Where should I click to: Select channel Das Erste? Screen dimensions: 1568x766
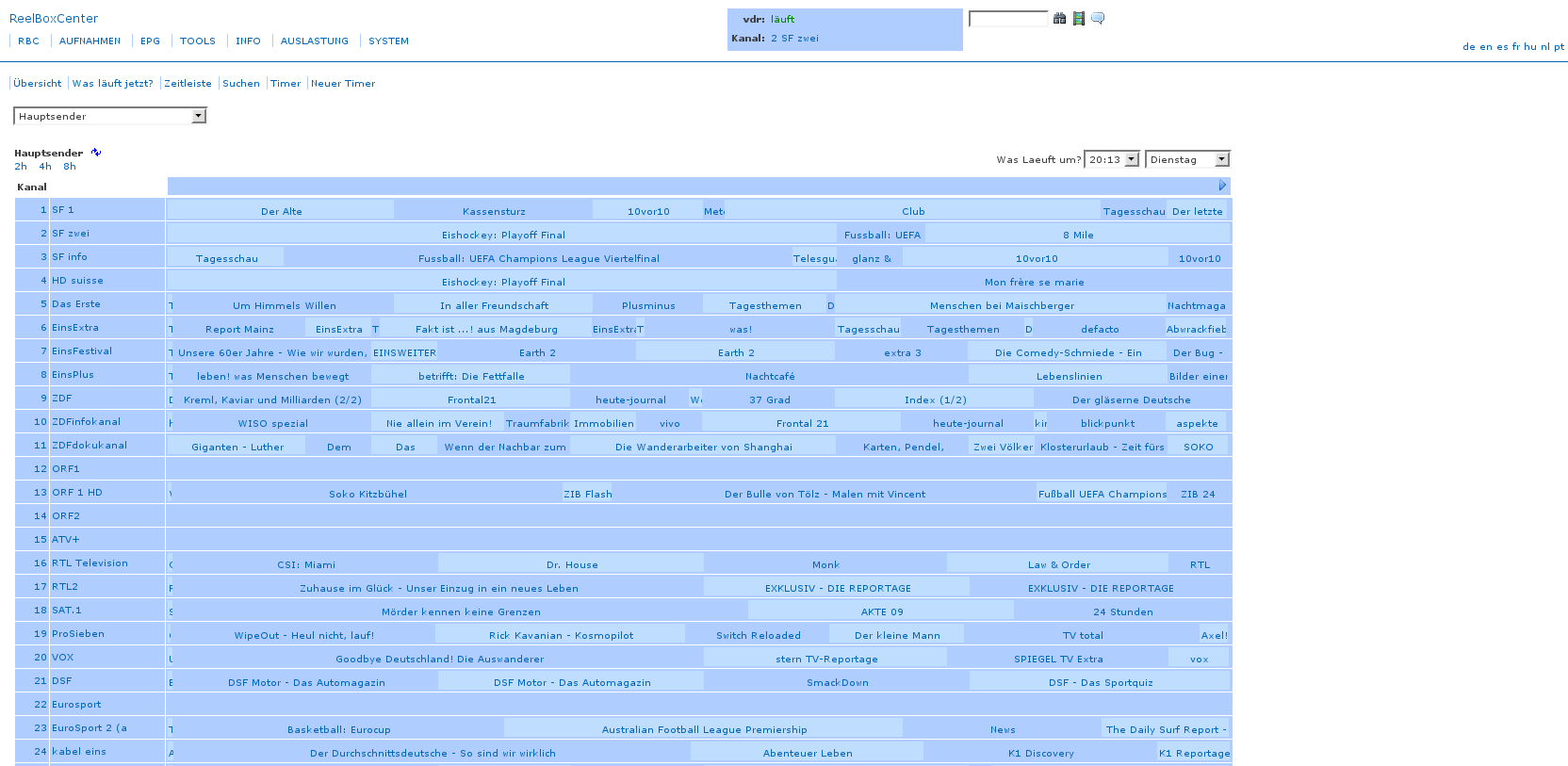click(x=76, y=304)
